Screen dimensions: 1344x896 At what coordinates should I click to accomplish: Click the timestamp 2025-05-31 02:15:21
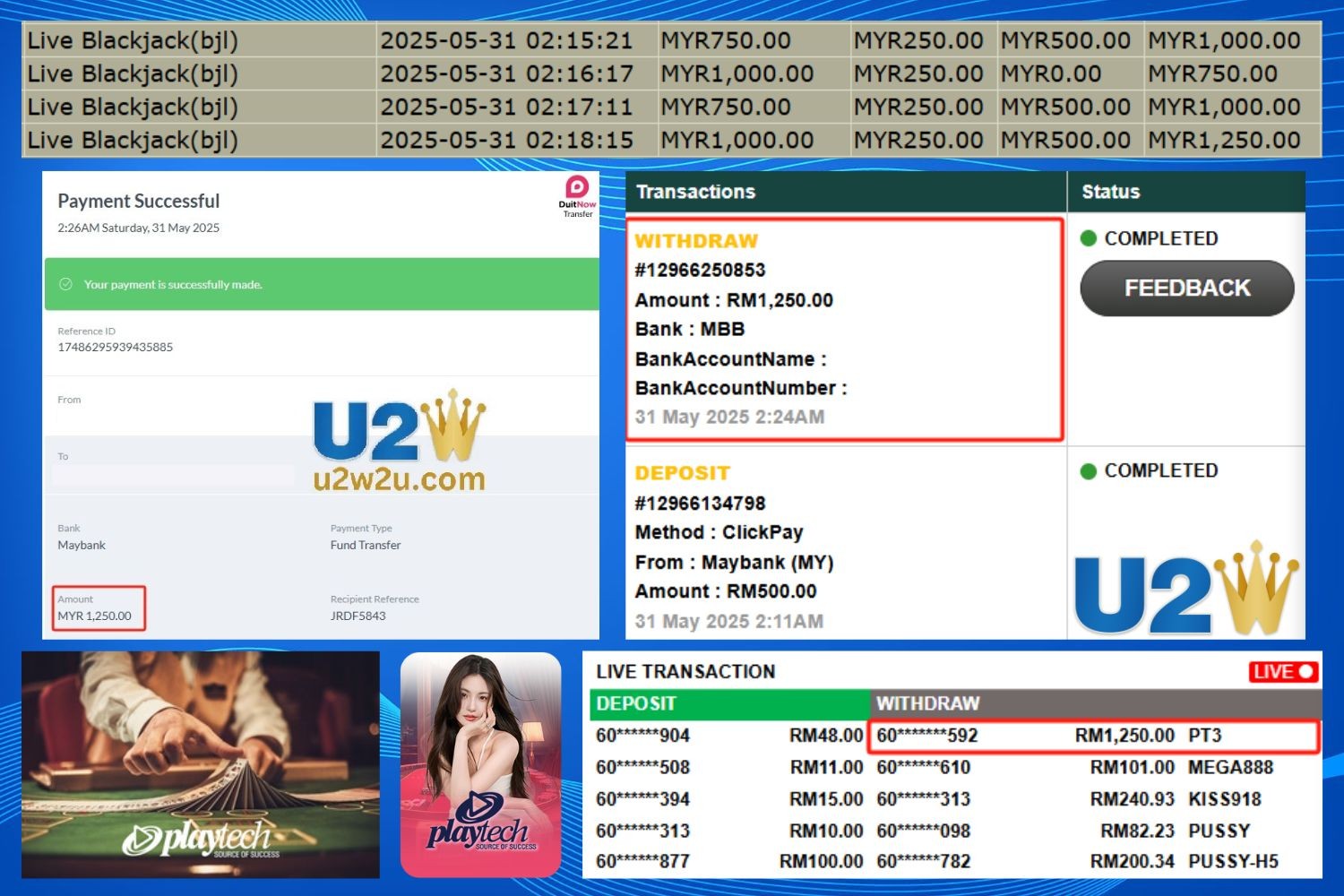click(x=506, y=40)
